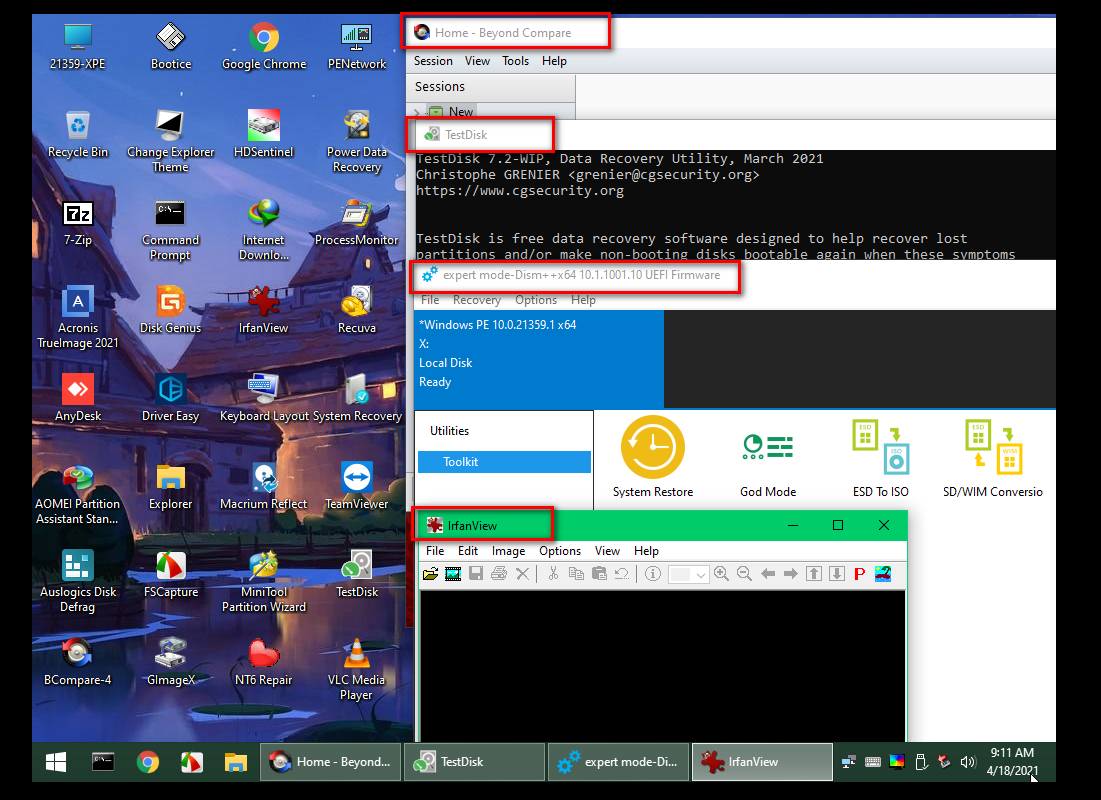Image resolution: width=1101 pixels, height=800 pixels.
Task: Click the Open file icon in IrfanView toolbar
Action: click(430, 574)
